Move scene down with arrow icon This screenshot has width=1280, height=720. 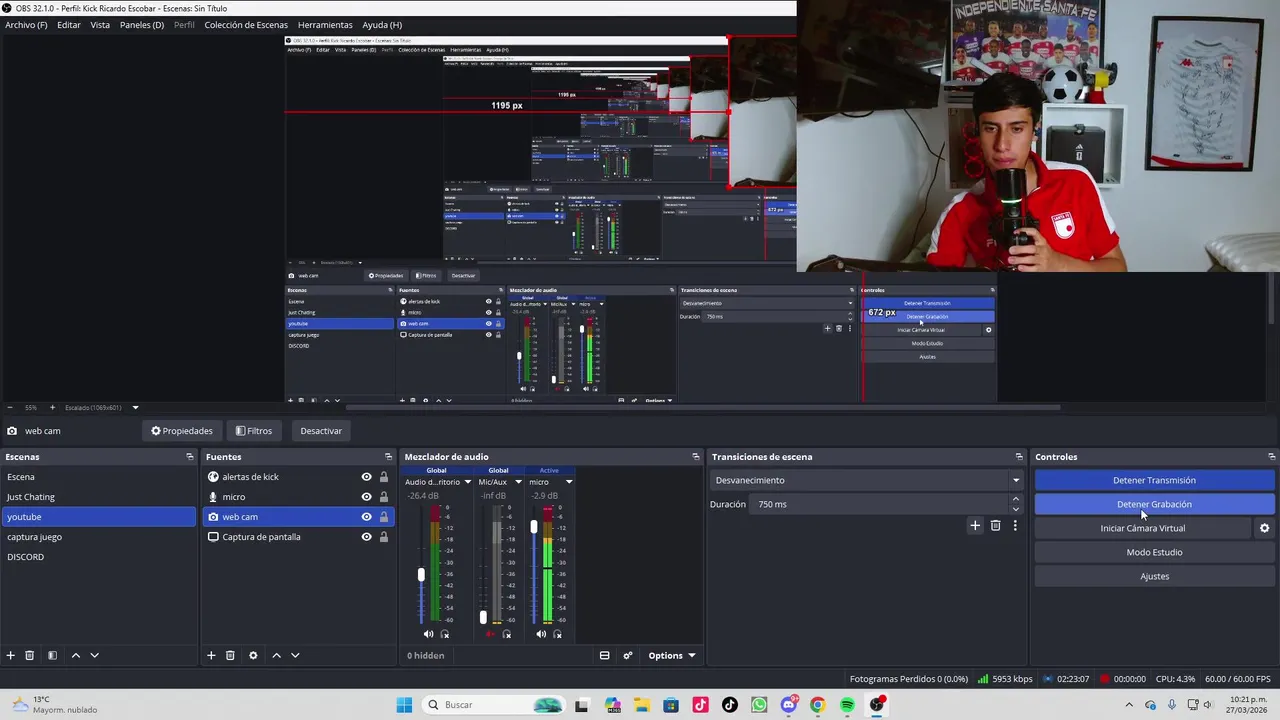pos(94,655)
